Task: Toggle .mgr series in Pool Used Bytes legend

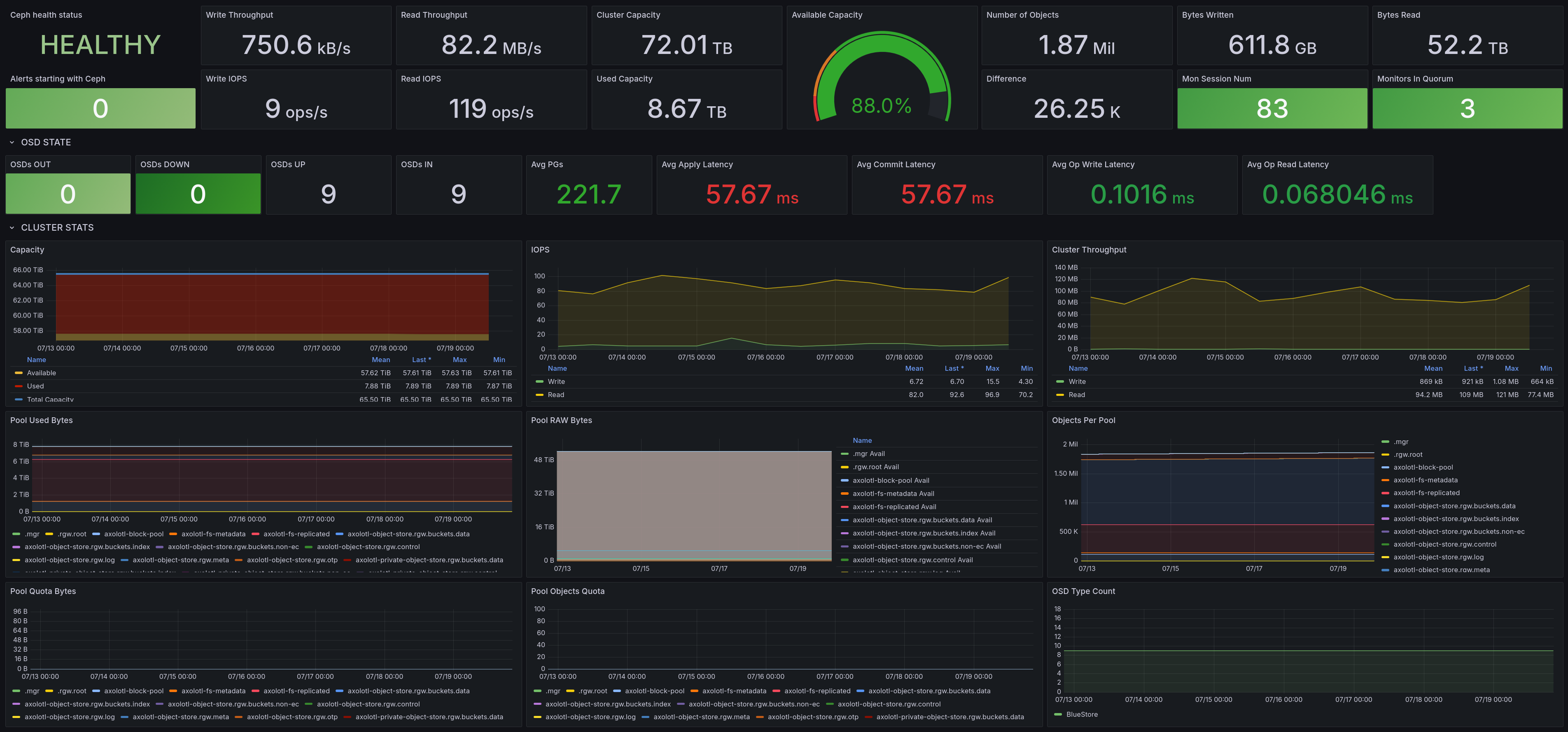Action: coord(32,534)
